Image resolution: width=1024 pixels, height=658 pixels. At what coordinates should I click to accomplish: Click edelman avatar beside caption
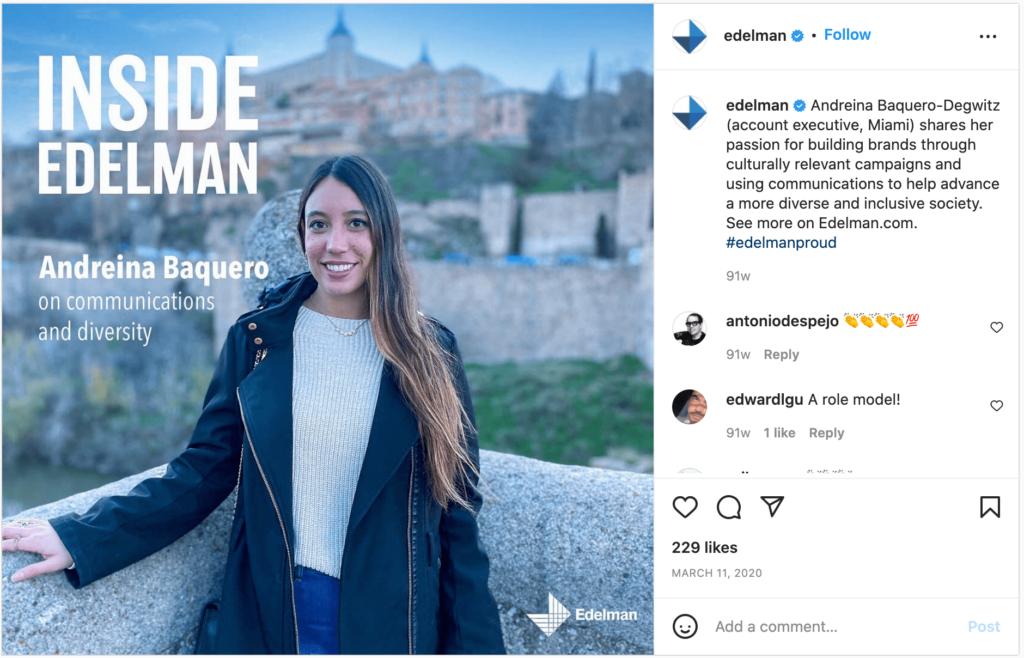coord(690,112)
